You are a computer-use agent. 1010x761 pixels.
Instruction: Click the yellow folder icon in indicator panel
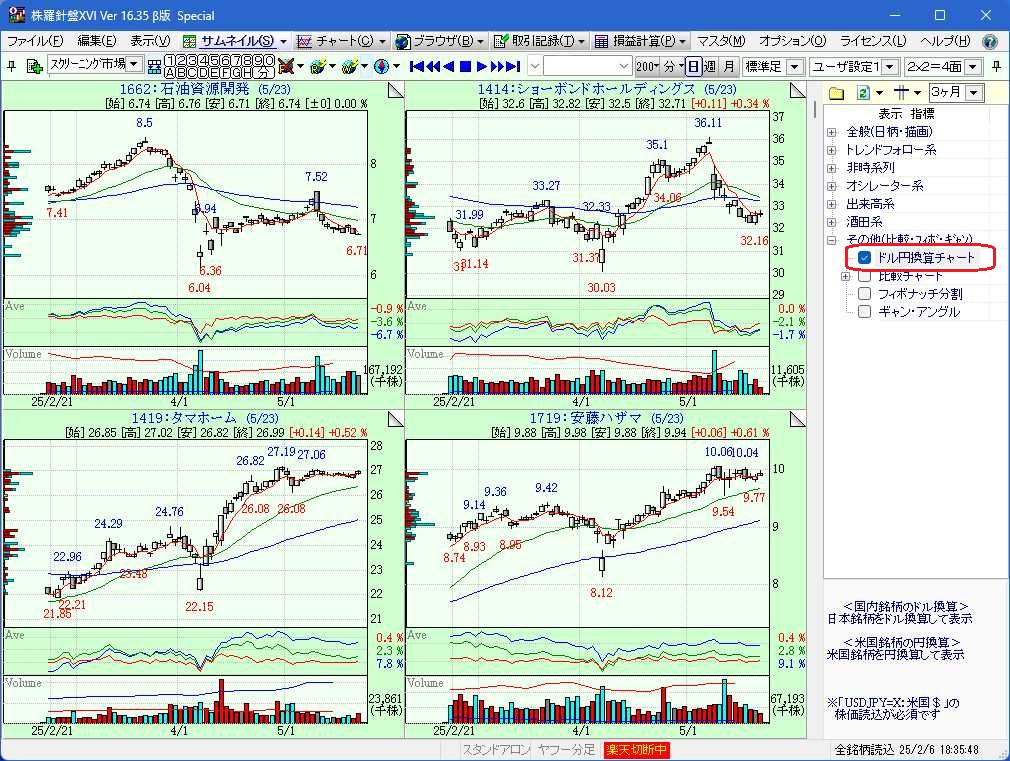tap(836, 93)
